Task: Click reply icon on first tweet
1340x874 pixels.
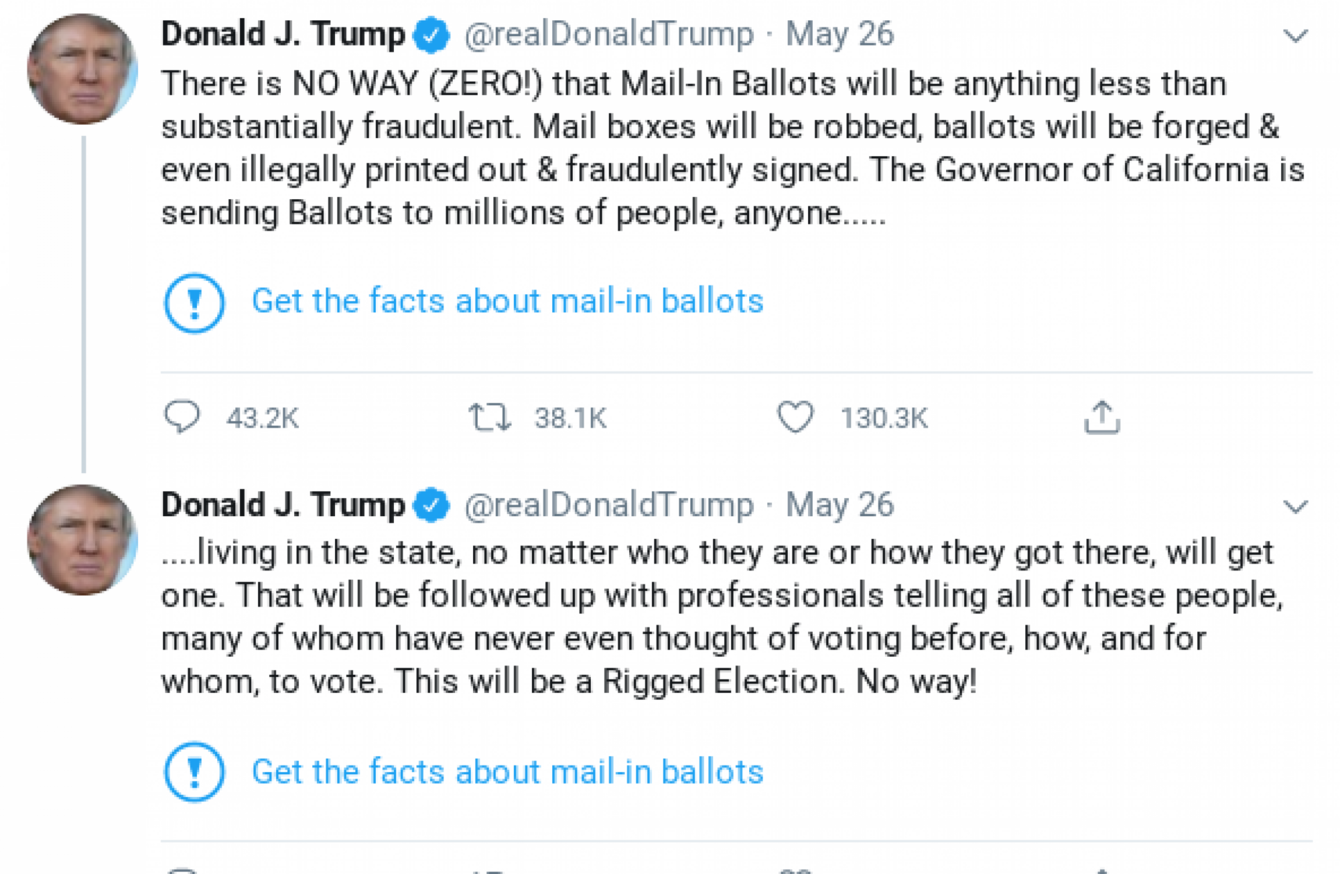Action: [182, 417]
